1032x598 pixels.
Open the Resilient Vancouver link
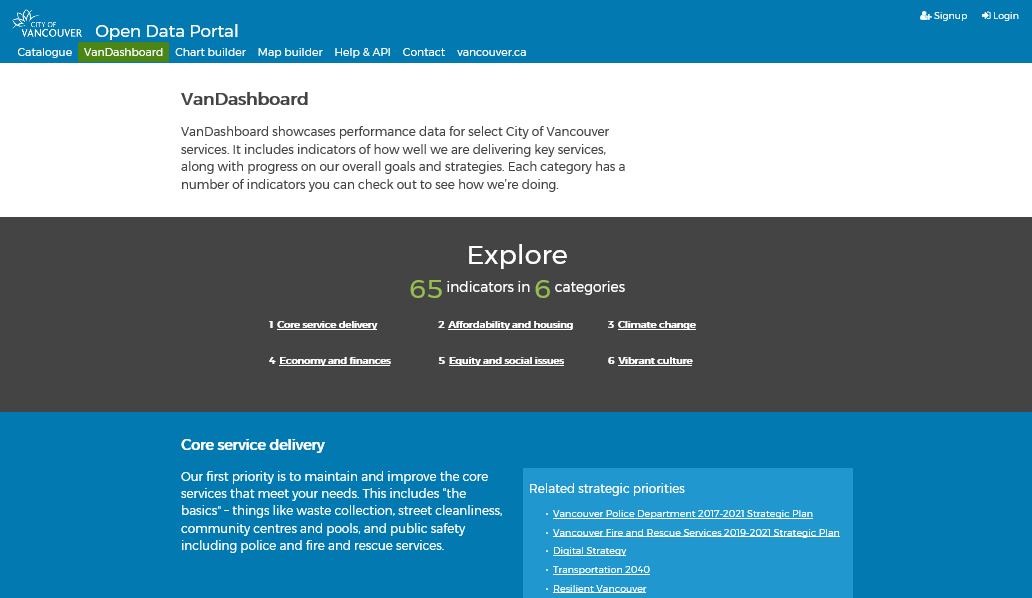(599, 588)
